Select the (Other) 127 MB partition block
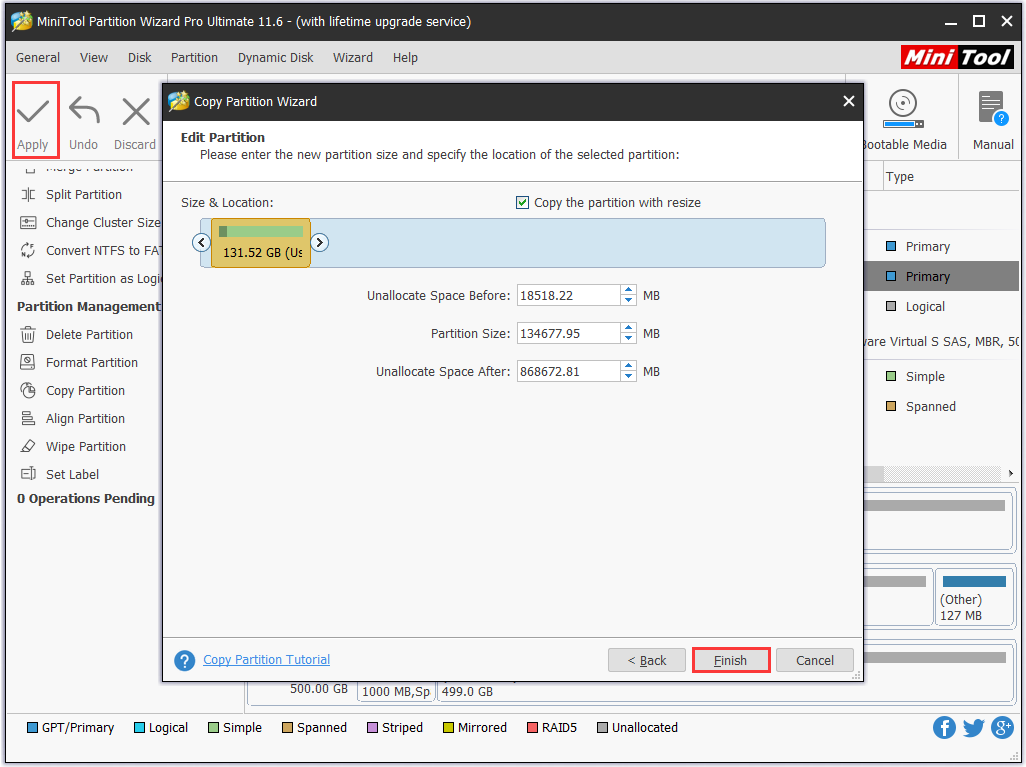Viewport: 1026px width, 767px height. pos(974,598)
